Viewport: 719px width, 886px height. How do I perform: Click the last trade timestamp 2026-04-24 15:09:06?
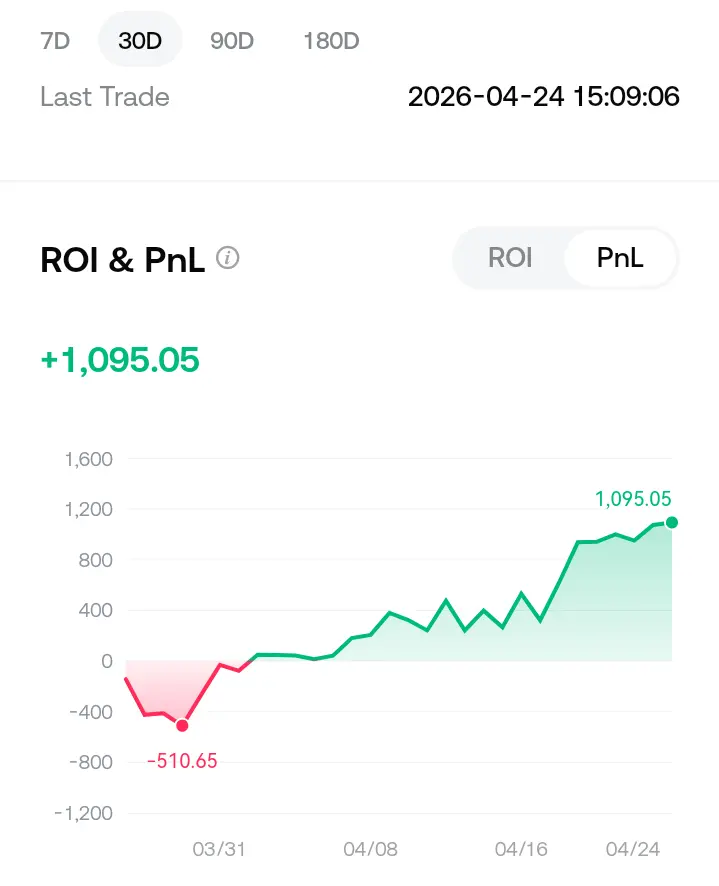pyautogui.click(x=544, y=97)
